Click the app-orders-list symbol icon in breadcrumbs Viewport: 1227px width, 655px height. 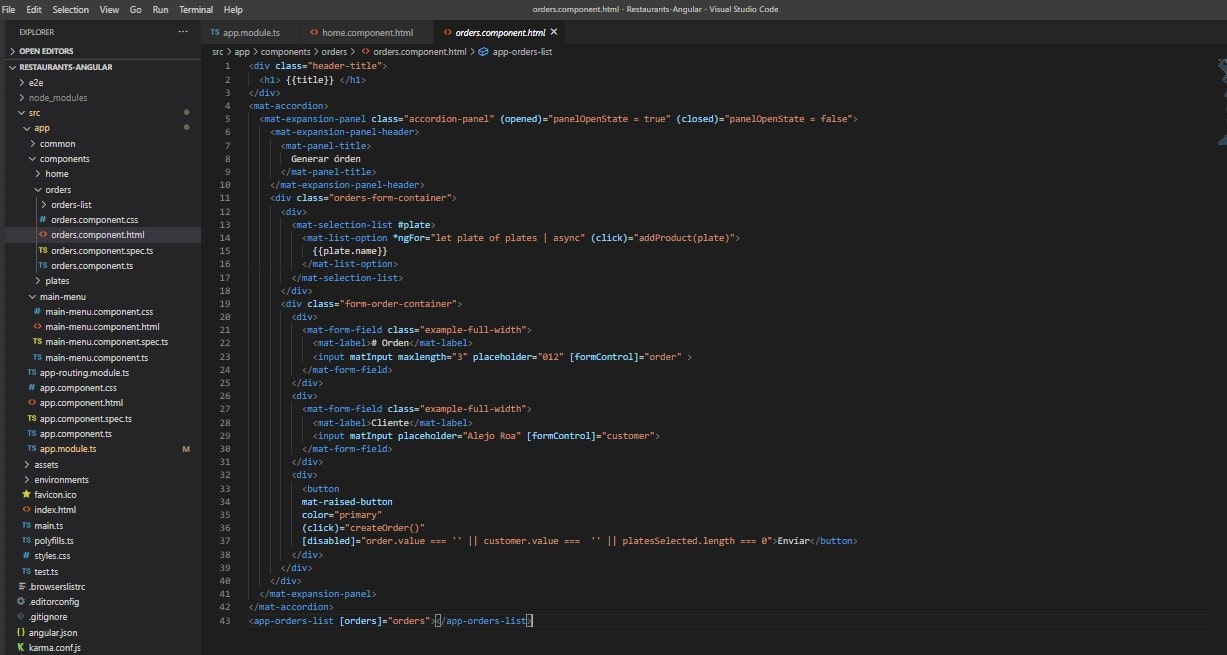484,51
